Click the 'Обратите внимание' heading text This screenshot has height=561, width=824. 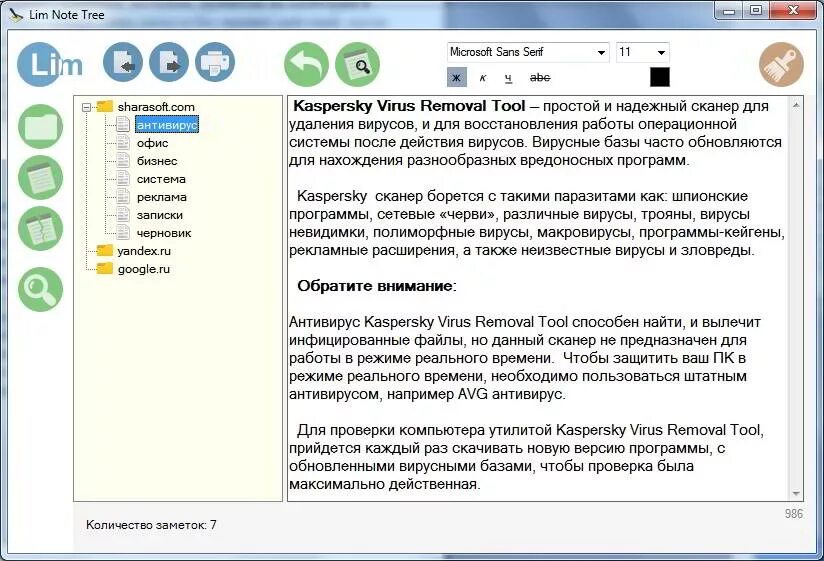coord(375,286)
